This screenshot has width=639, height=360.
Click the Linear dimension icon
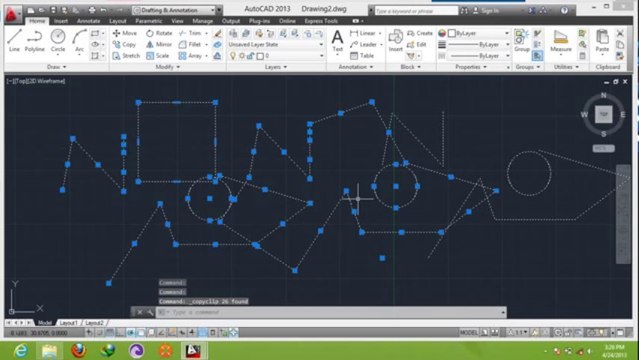[354, 33]
